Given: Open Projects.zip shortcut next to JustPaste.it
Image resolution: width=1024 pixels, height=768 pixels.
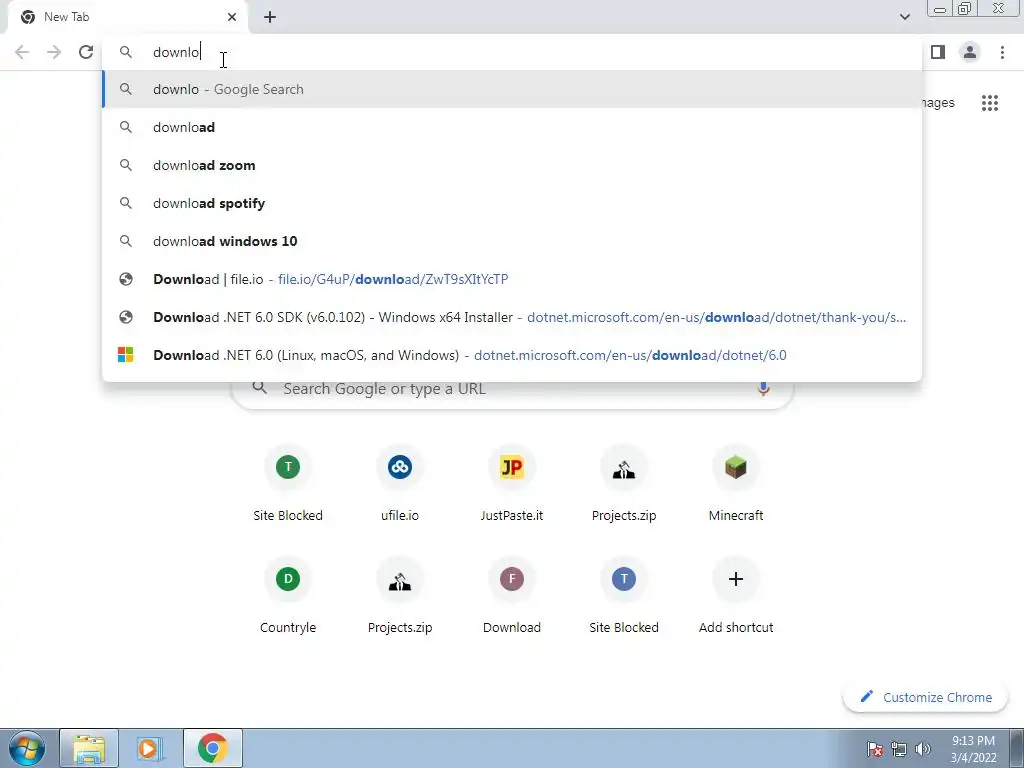Looking at the screenshot, I should 624,485.
